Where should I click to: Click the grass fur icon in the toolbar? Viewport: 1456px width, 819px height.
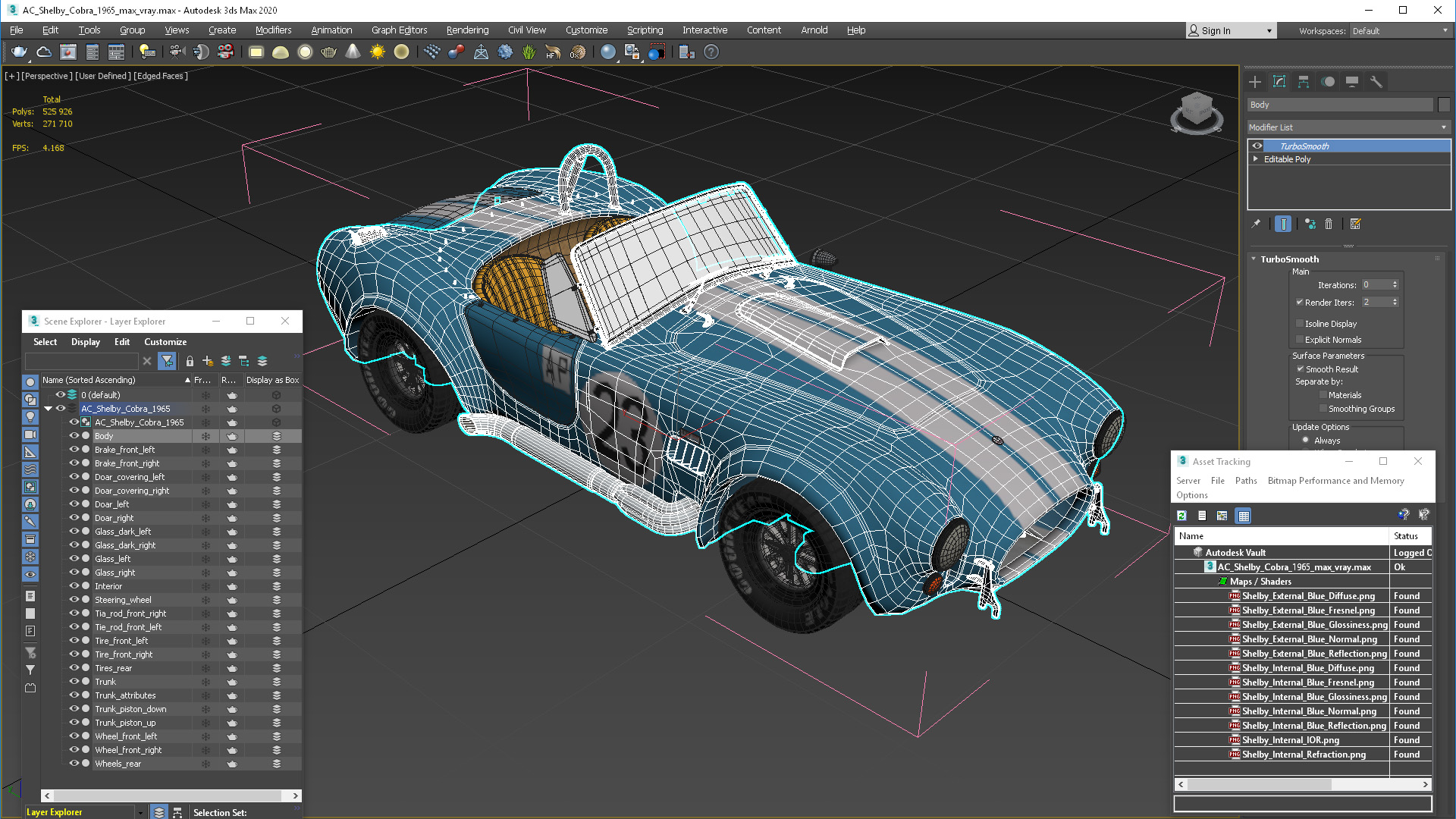coord(529,52)
